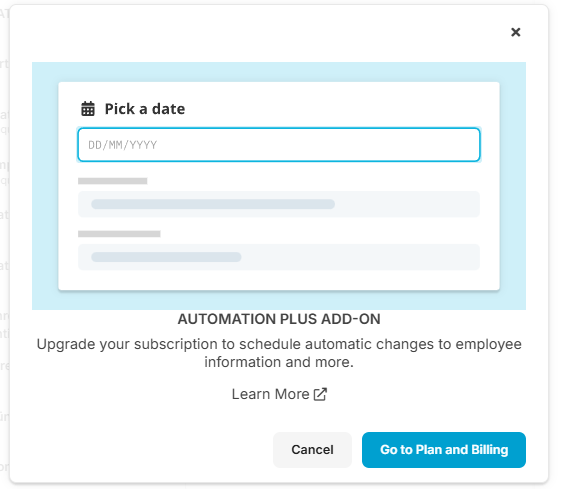The width and height of the screenshot is (574, 489).
Task: Focus the DD/MM/YYYY date input field
Action: point(279,145)
